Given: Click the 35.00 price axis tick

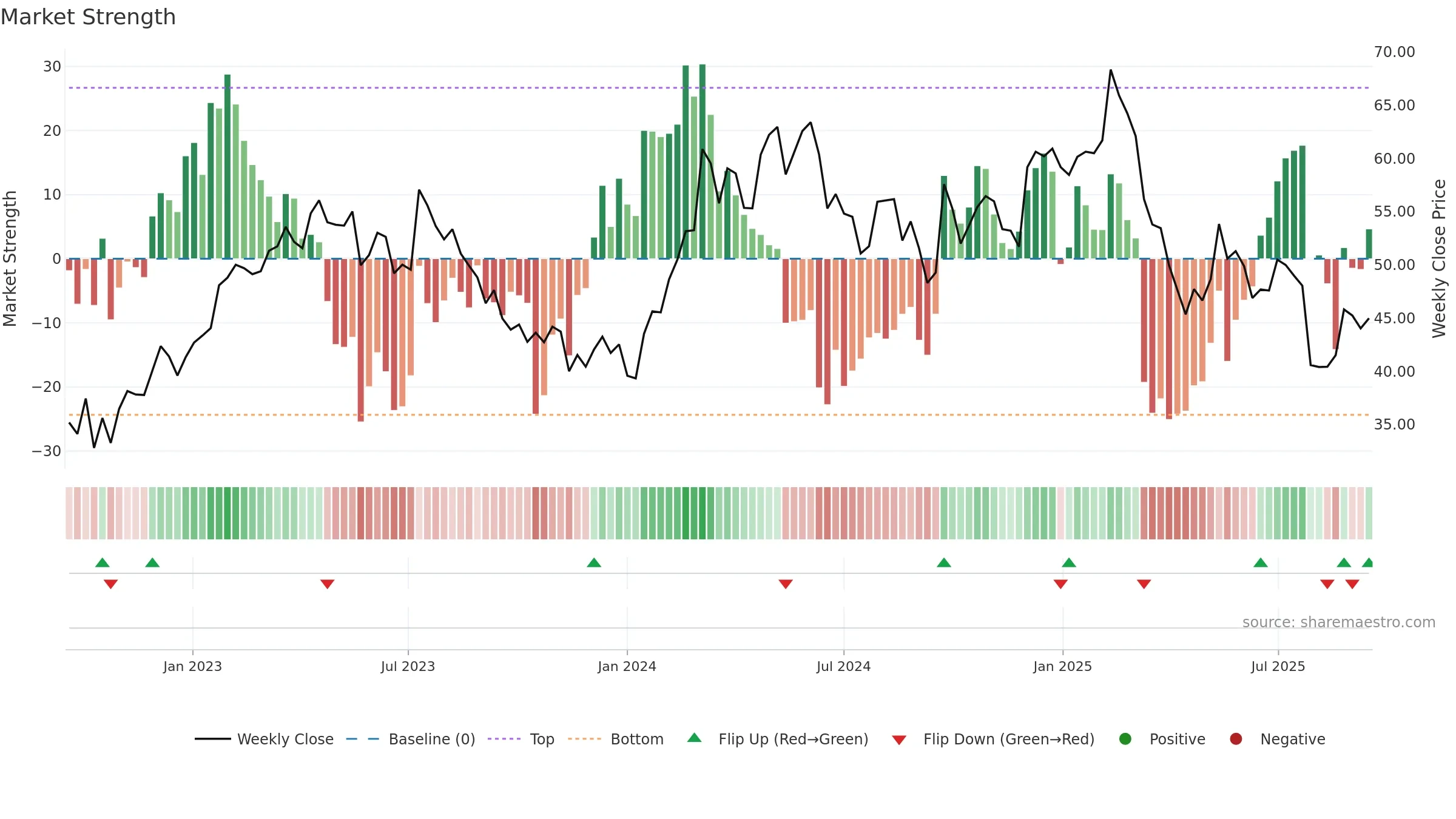Looking at the screenshot, I should click(1394, 424).
